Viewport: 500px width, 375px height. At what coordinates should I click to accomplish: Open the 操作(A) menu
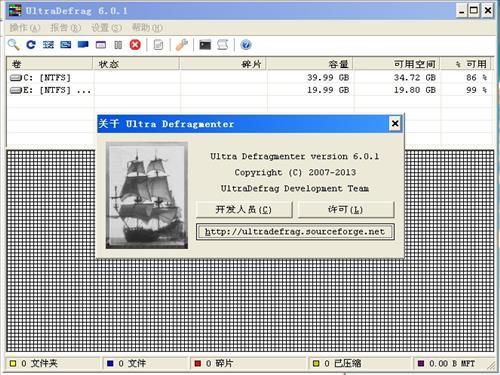coord(25,28)
